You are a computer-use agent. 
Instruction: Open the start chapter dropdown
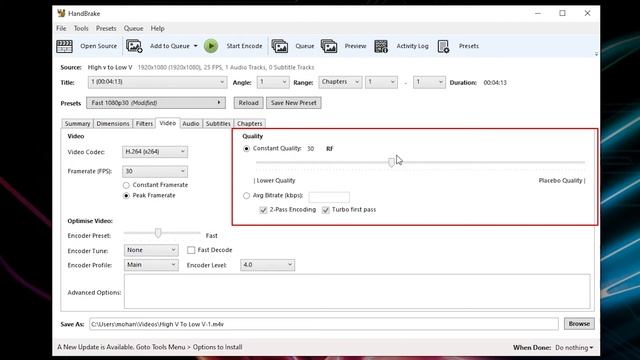(381, 82)
